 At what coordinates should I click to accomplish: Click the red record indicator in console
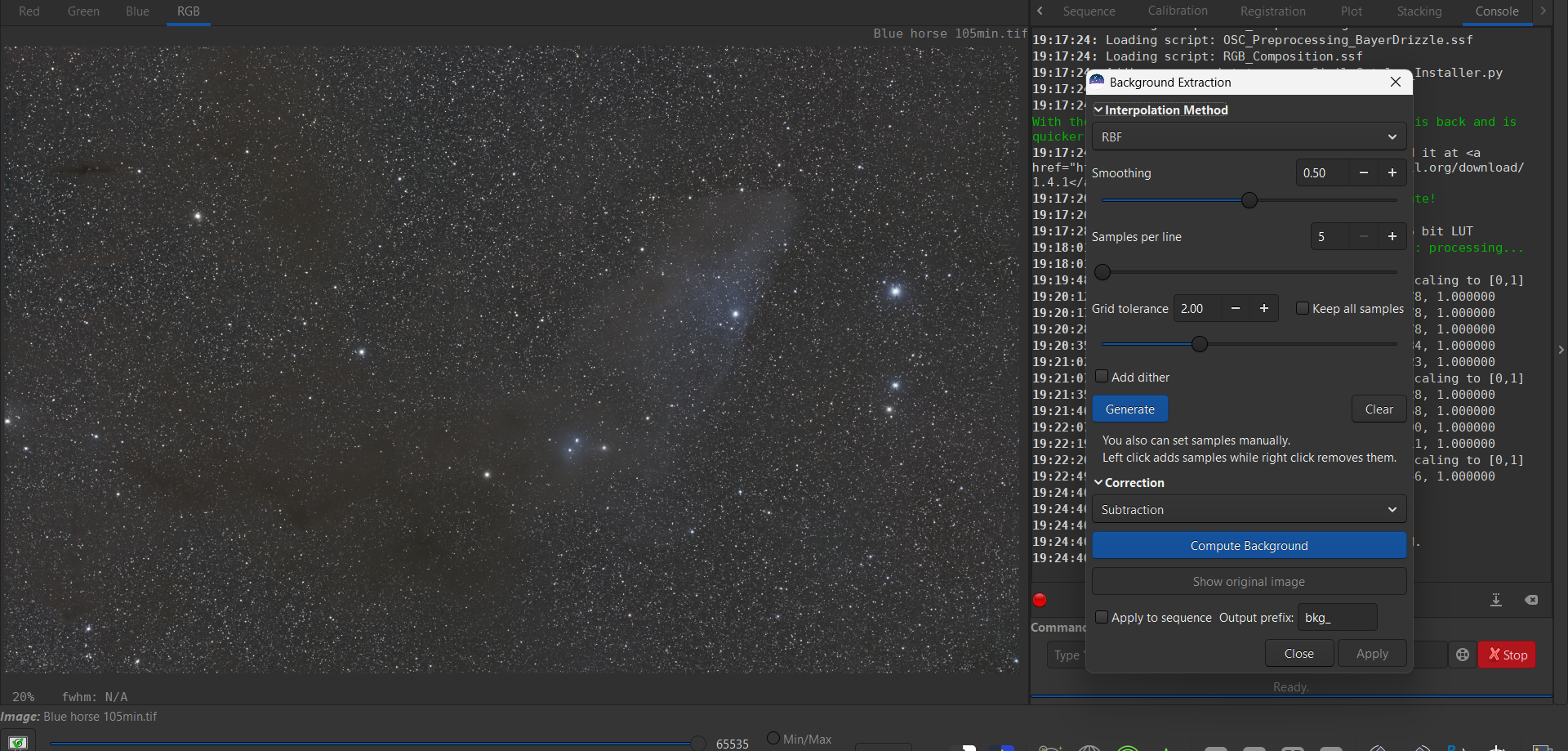[x=1040, y=600]
